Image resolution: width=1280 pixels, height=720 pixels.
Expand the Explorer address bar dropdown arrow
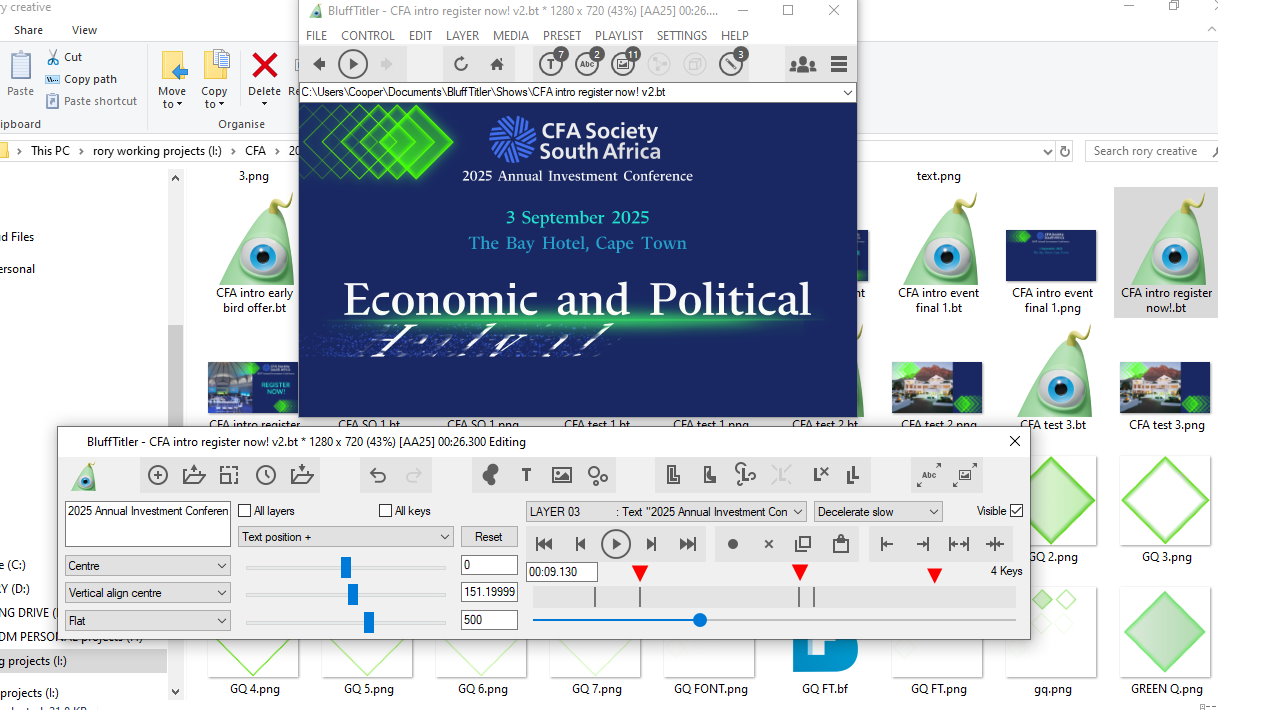tap(1047, 151)
